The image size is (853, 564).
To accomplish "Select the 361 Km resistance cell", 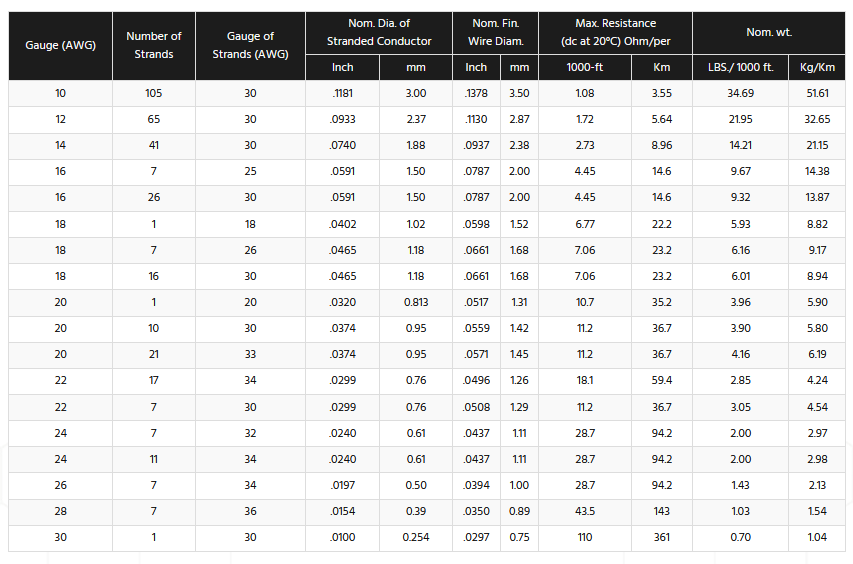I will 661,537.
